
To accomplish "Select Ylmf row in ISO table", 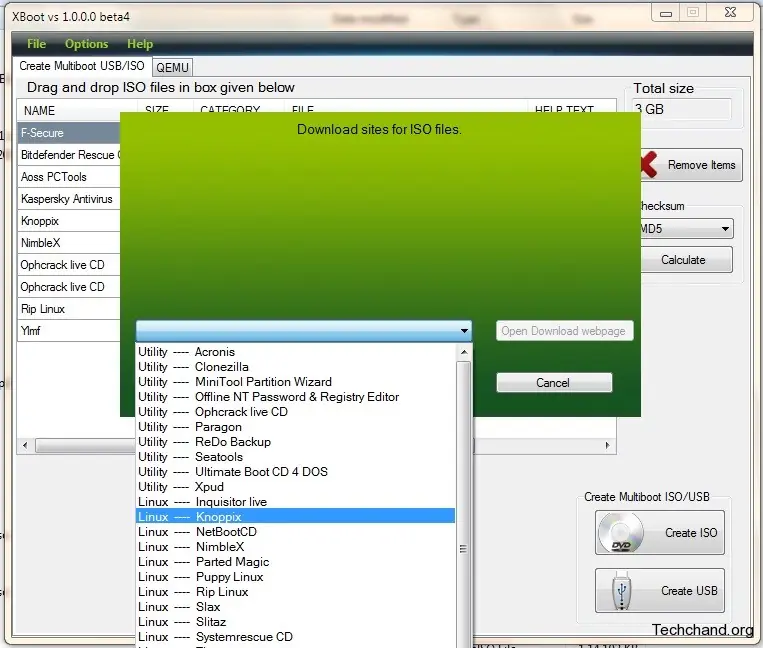I will pyautogui.click(x=69, y=331).
